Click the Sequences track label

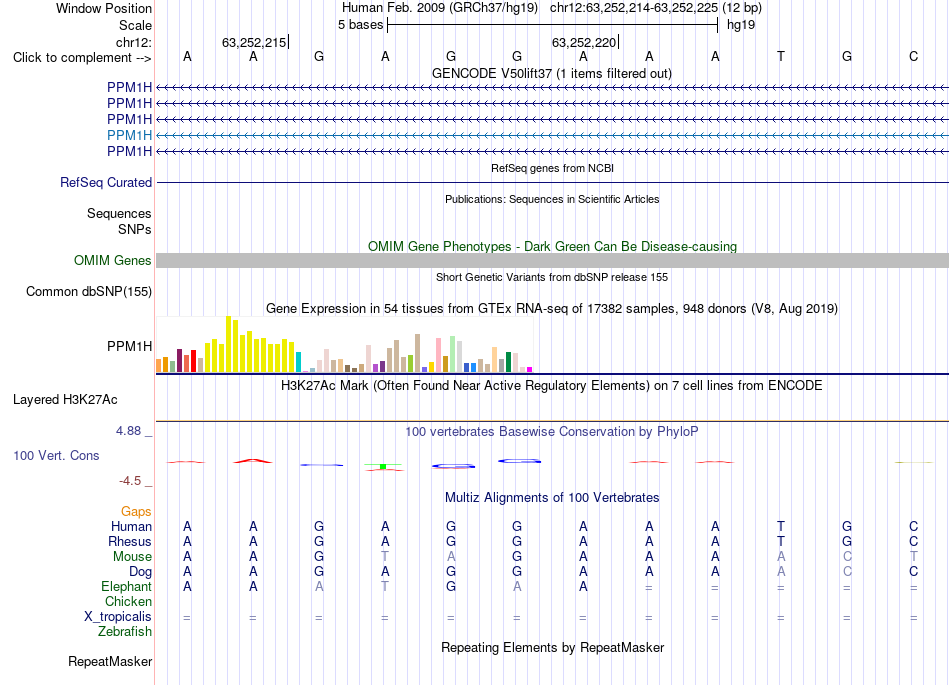tap(119, 213)
